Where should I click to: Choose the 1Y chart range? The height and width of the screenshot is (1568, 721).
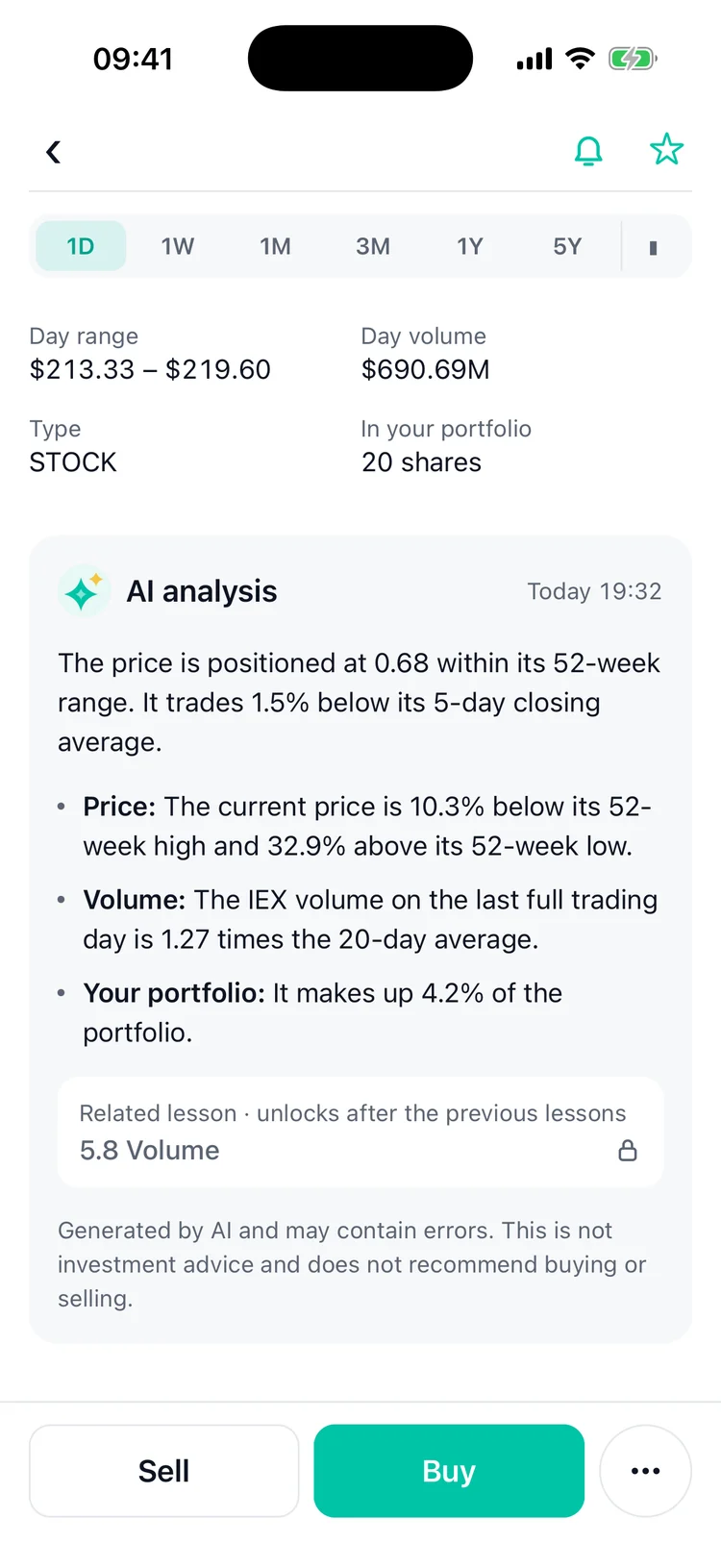click(x=470, y=246)
